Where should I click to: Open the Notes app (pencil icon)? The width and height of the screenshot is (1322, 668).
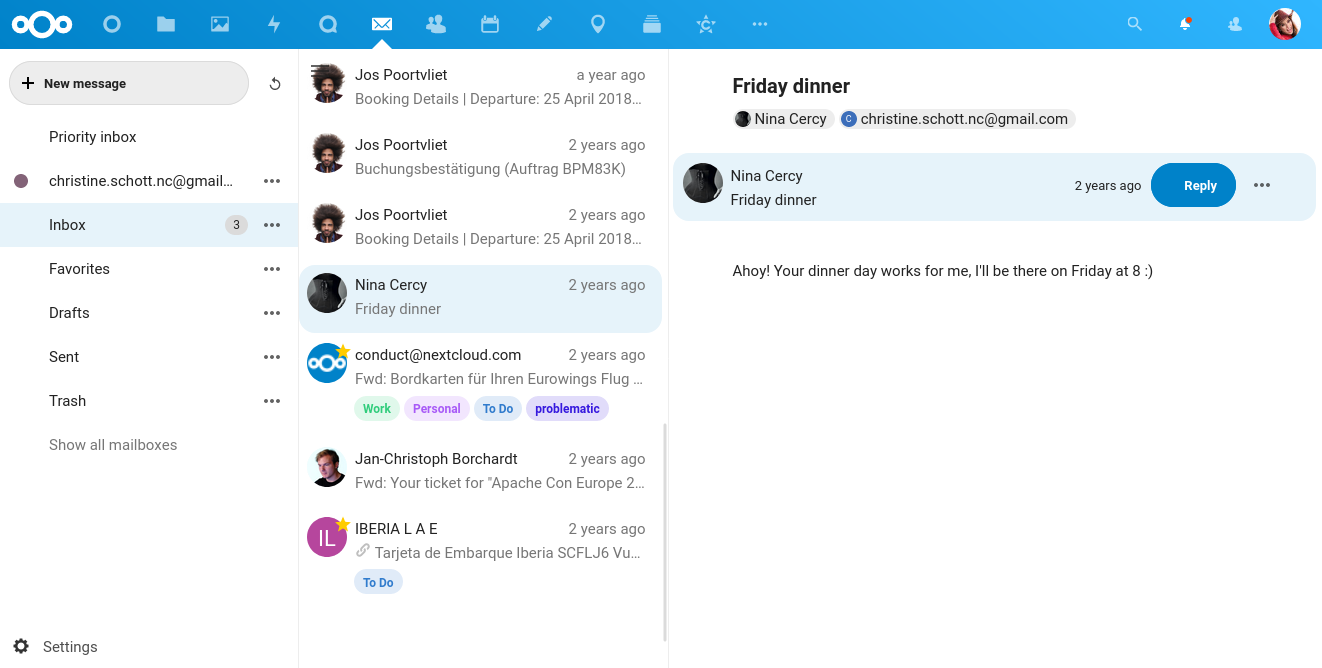pos(544,23)
